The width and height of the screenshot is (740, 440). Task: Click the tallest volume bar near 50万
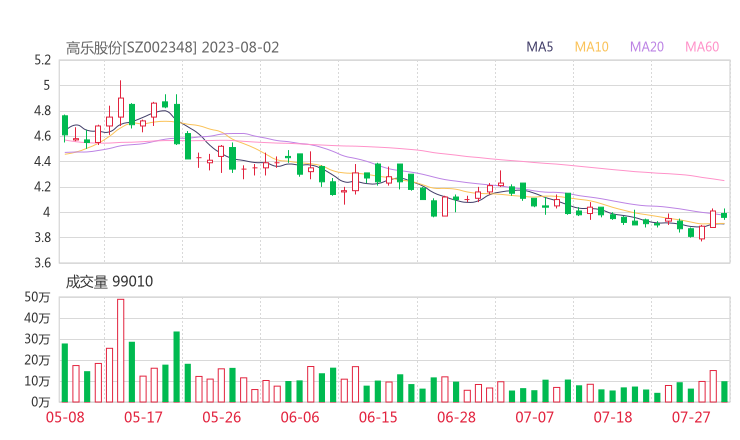pos(121,351)
